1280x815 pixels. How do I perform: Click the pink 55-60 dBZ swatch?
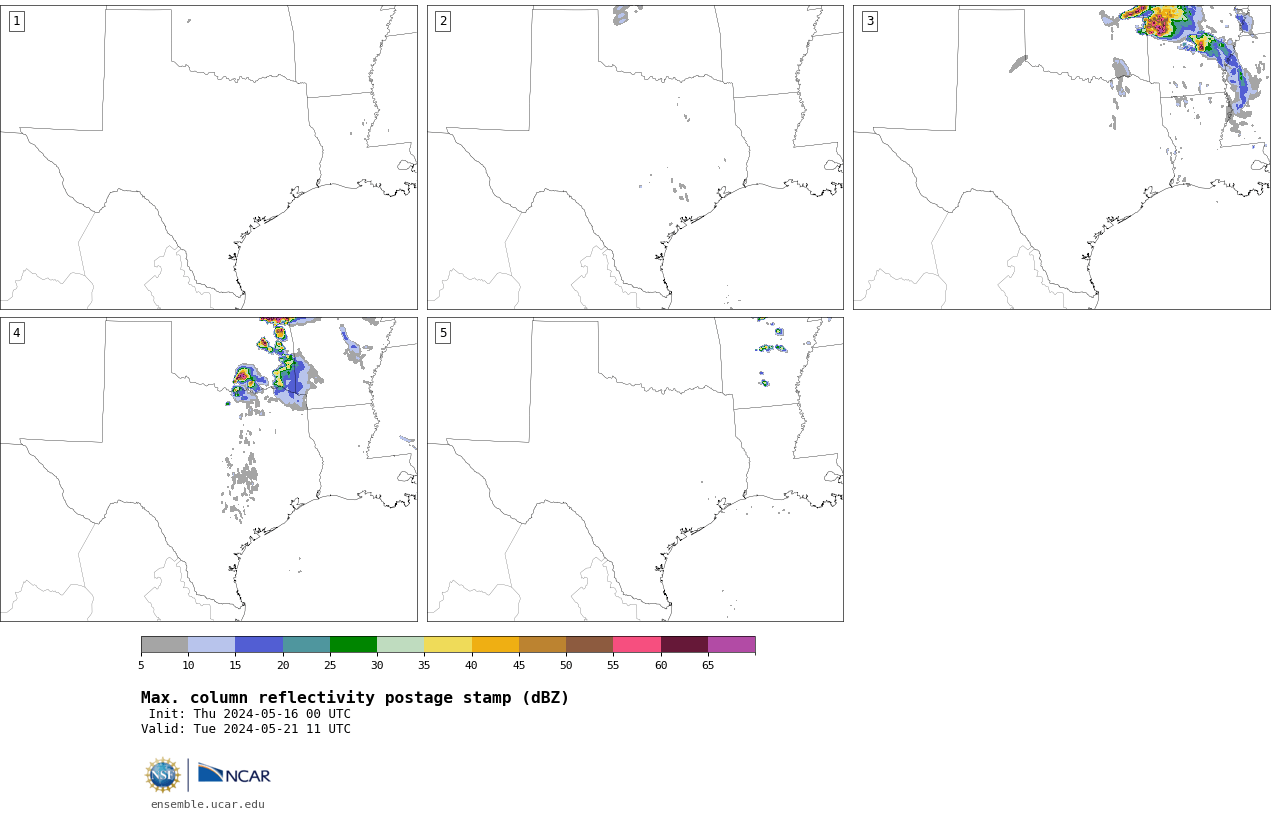[637, 644]
